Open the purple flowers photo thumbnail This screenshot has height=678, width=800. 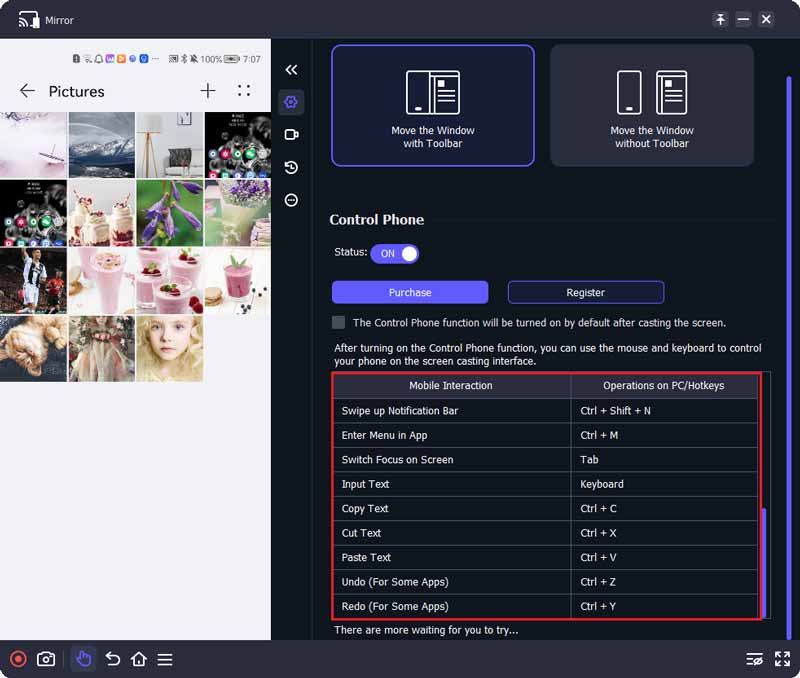pyautogui.click(x=170, y=212)
